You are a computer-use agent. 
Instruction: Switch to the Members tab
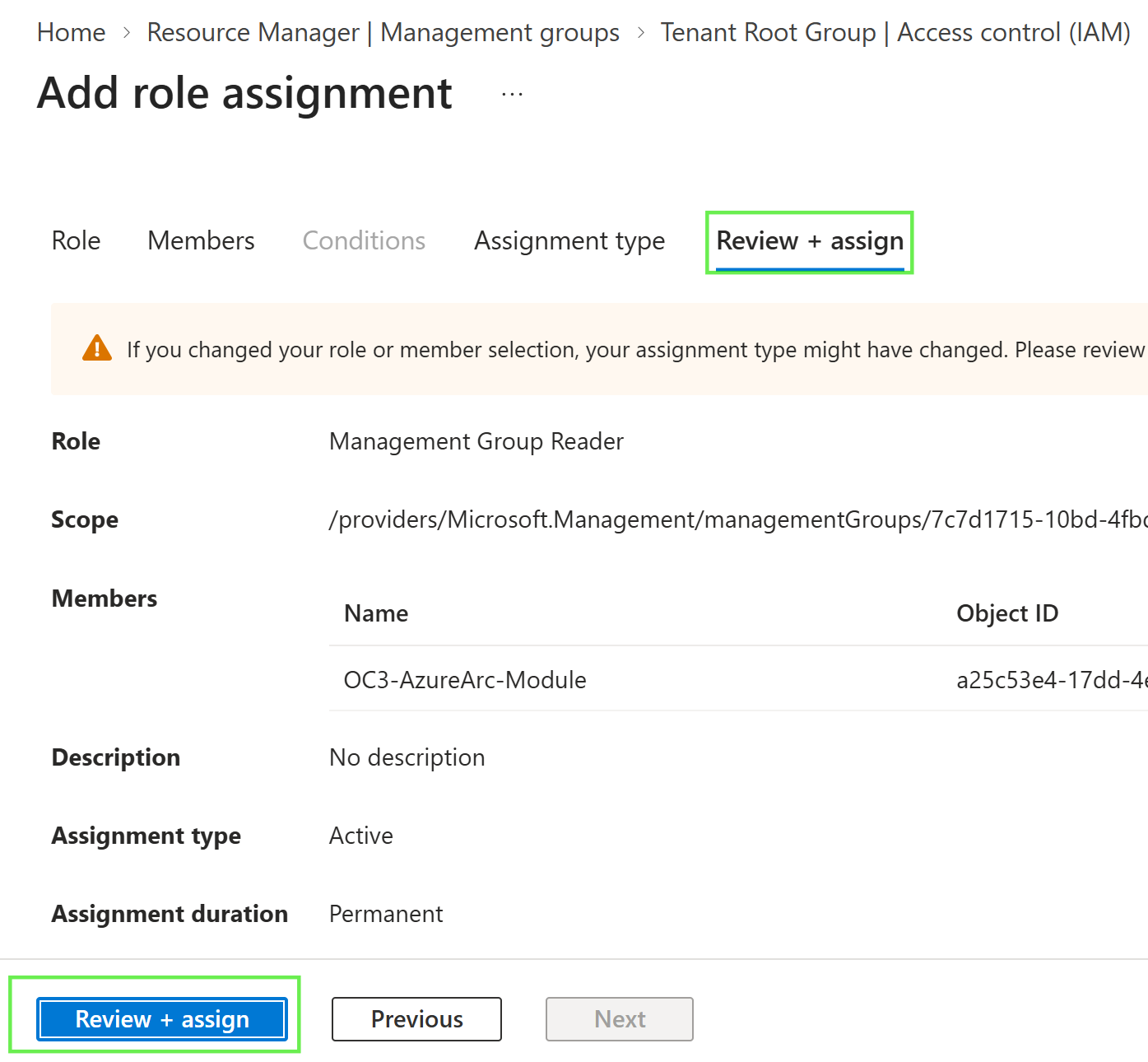pos(201,240)
